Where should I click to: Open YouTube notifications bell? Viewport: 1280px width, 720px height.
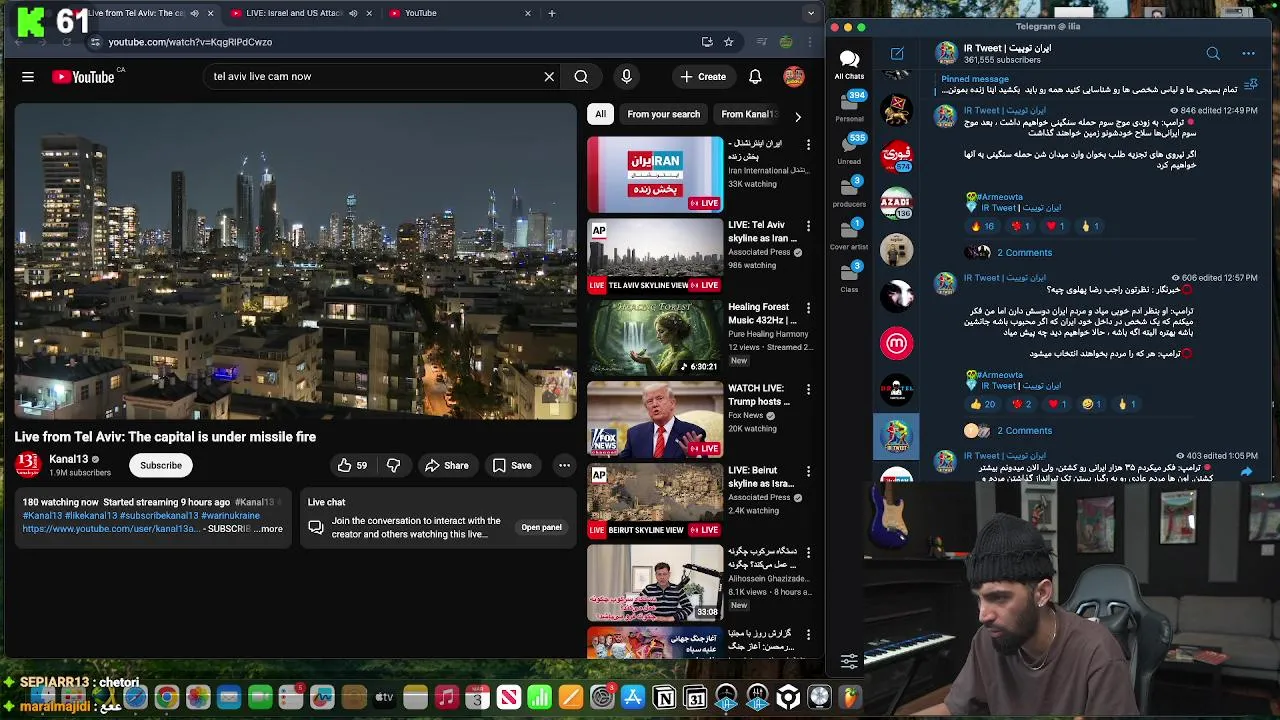tap(755, 76)
